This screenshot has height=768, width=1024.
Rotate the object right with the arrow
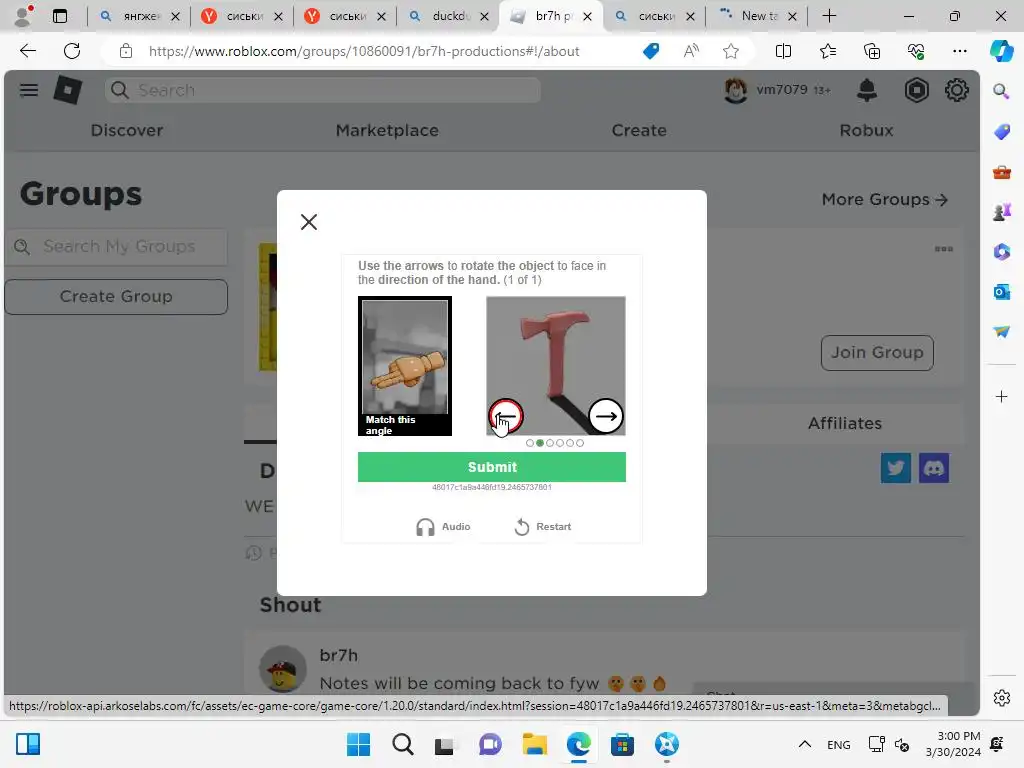click(606, 416)
